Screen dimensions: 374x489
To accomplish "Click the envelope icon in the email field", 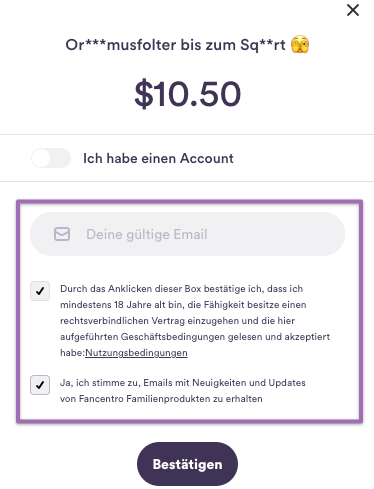I will tap(62, 234).
